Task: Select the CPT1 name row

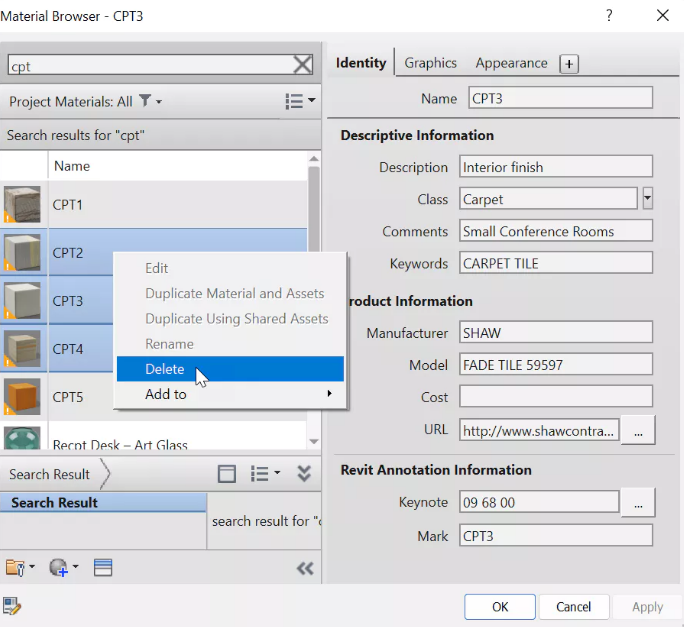Action: click(x=178, y=204)
